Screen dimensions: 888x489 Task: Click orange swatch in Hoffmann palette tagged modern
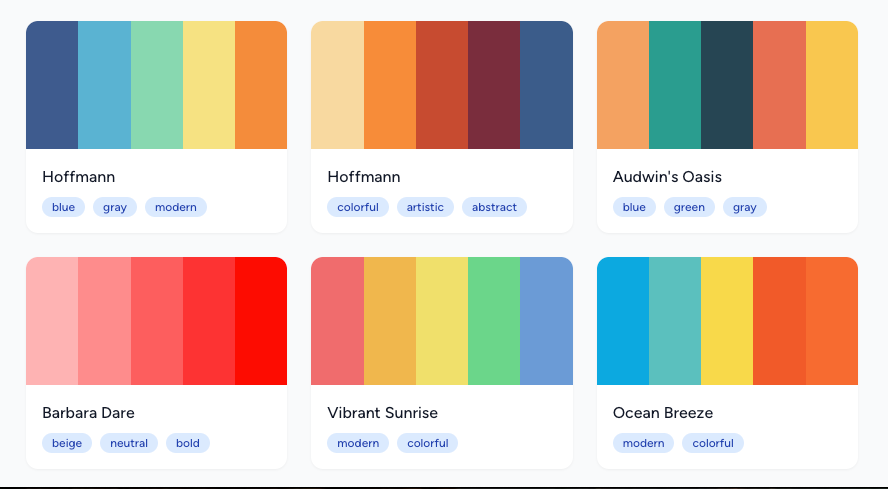pos(261,85)
